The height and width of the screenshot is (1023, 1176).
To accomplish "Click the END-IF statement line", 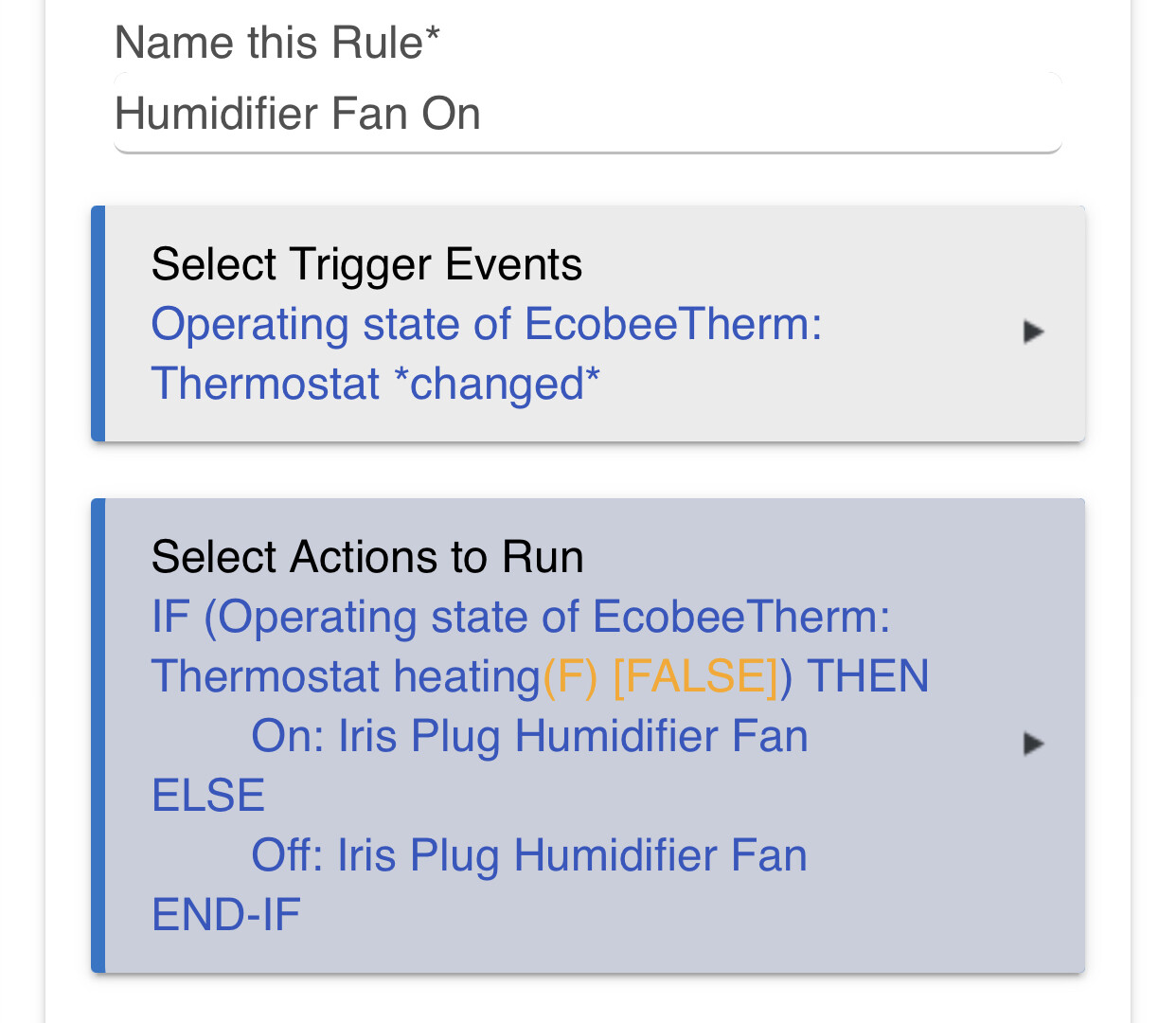I will (x=226, y=915).
